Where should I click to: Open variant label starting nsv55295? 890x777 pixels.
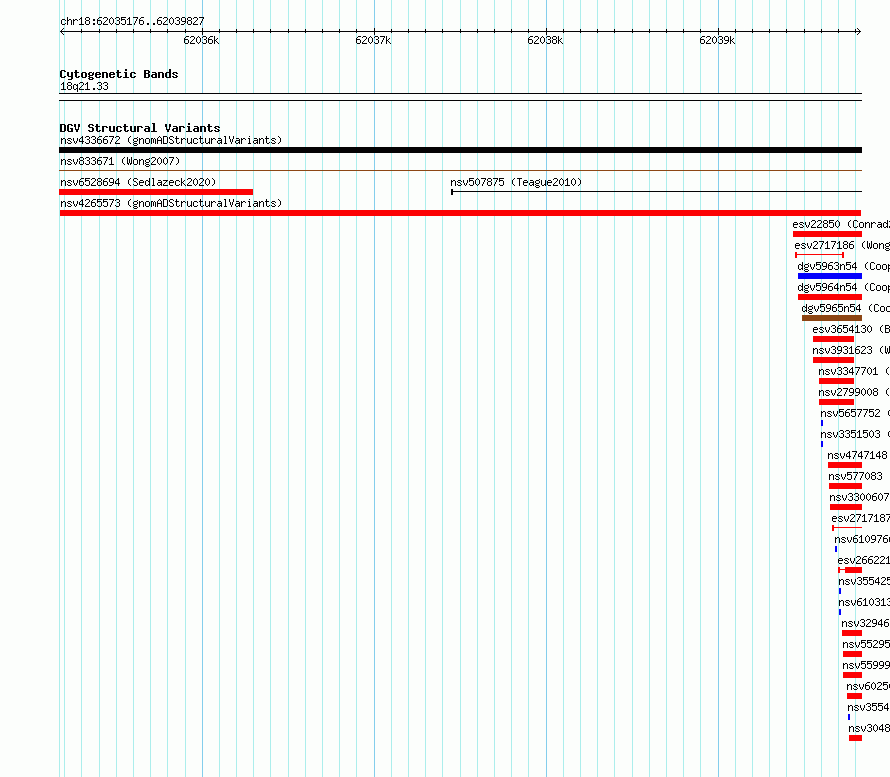(866, 644)
